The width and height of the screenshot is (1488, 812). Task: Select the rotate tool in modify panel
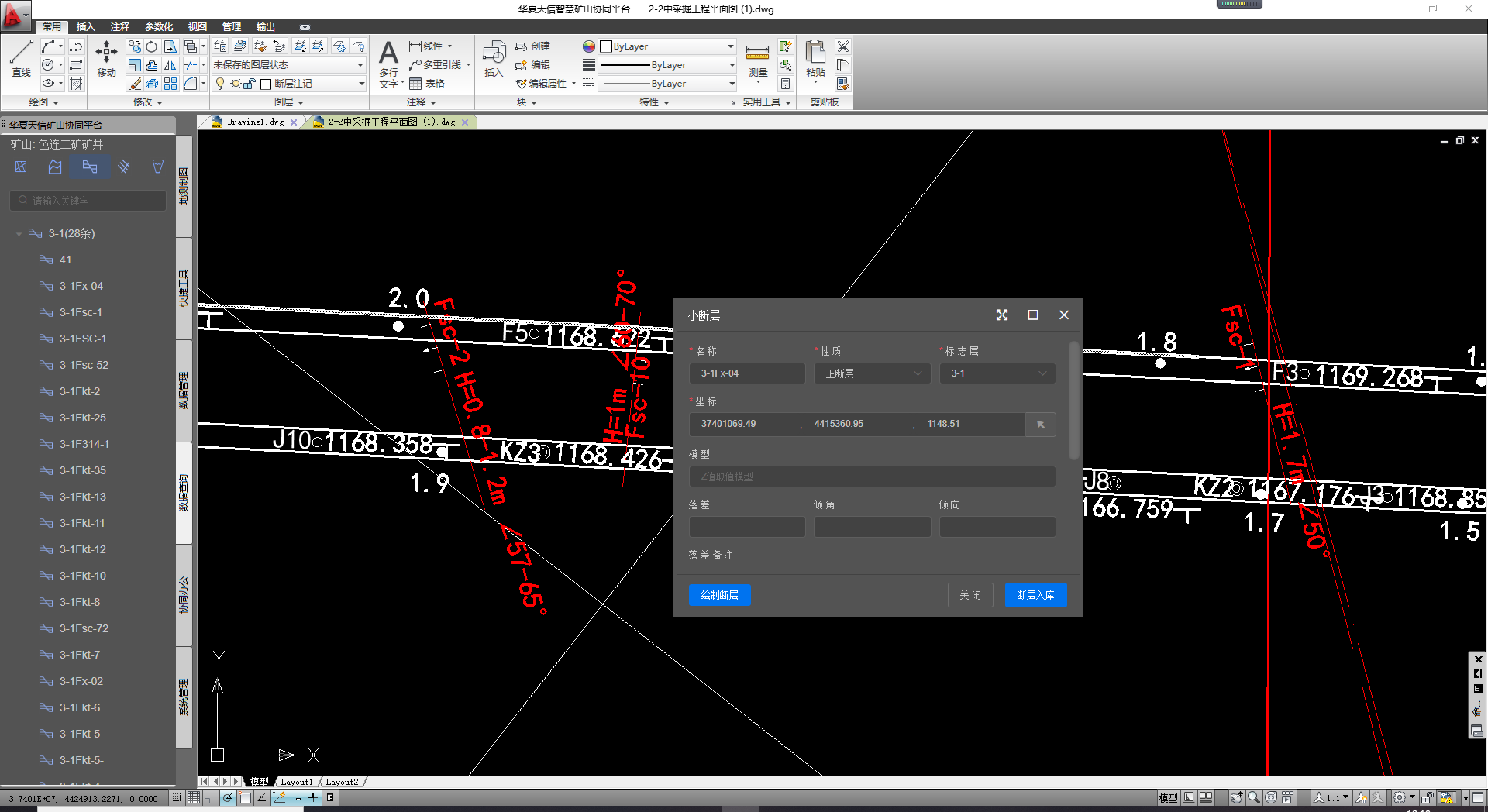[152, 46]
